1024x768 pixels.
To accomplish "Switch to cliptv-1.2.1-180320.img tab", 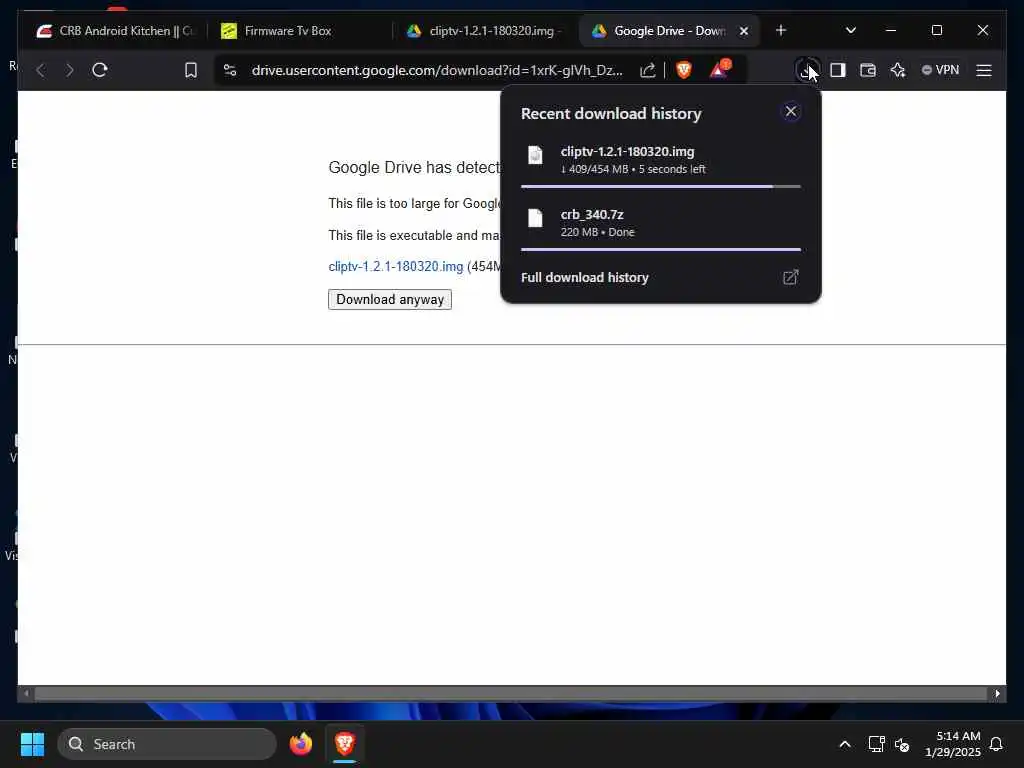I will click(x=486, y=31).
